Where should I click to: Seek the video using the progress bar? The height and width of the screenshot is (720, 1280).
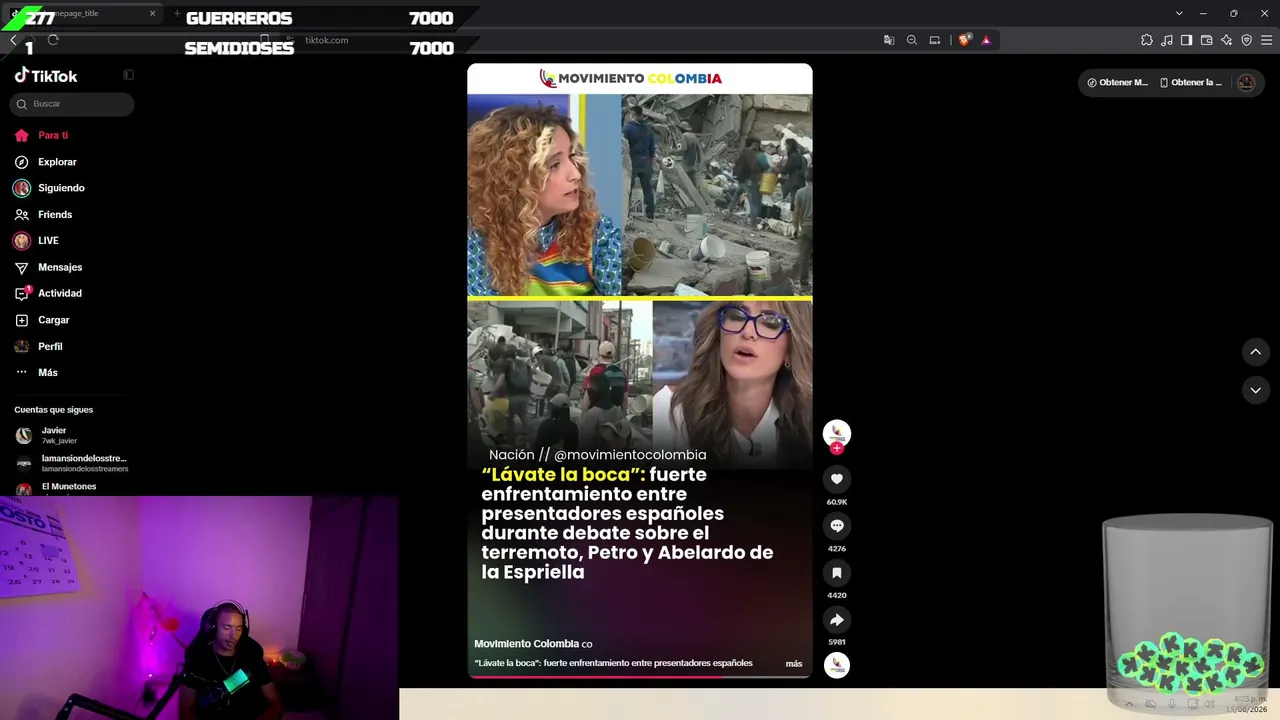click(640, 677)
